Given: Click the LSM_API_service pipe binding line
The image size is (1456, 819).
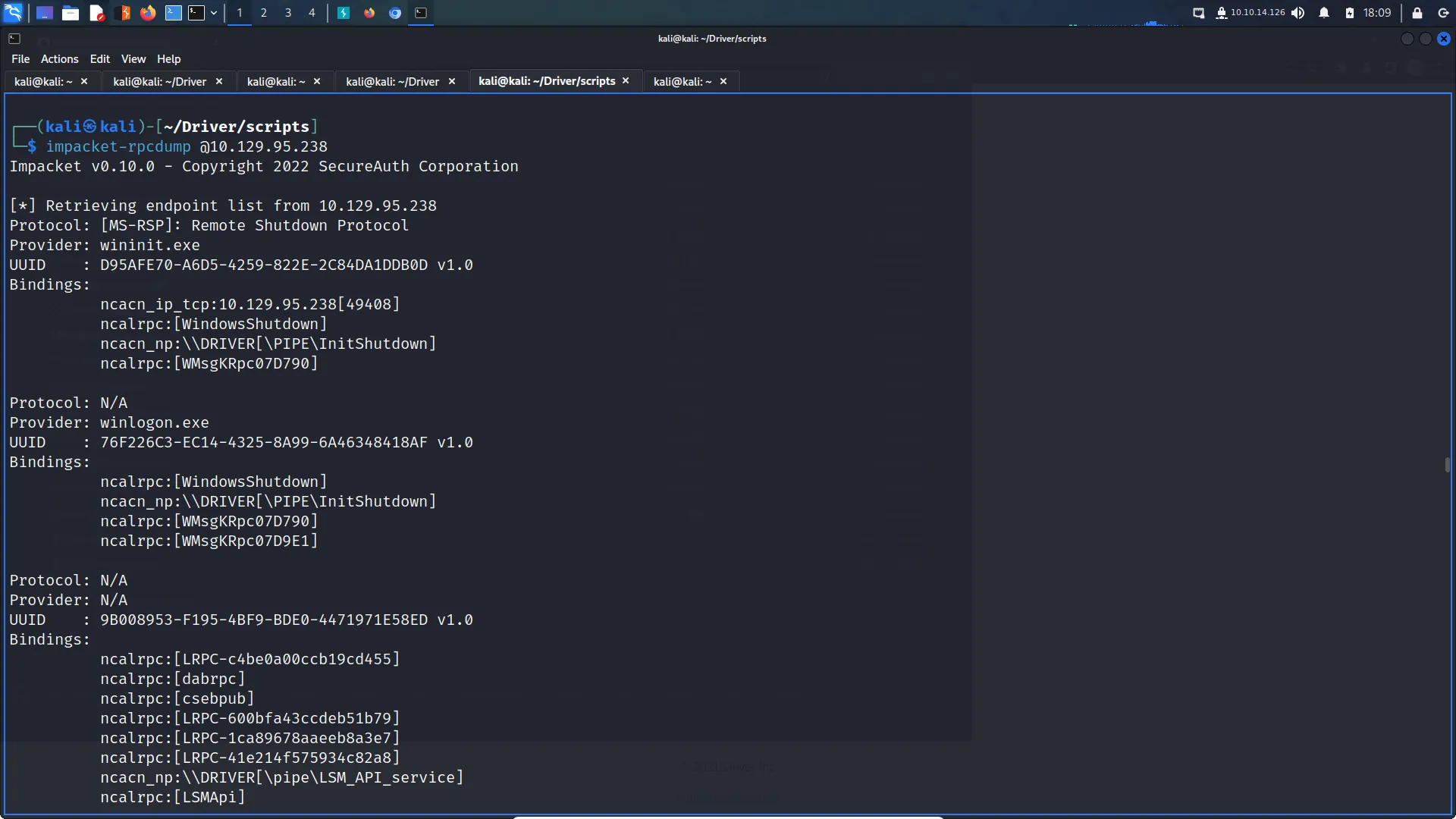Looking at the screenshot, I should (x=282, y=777).
